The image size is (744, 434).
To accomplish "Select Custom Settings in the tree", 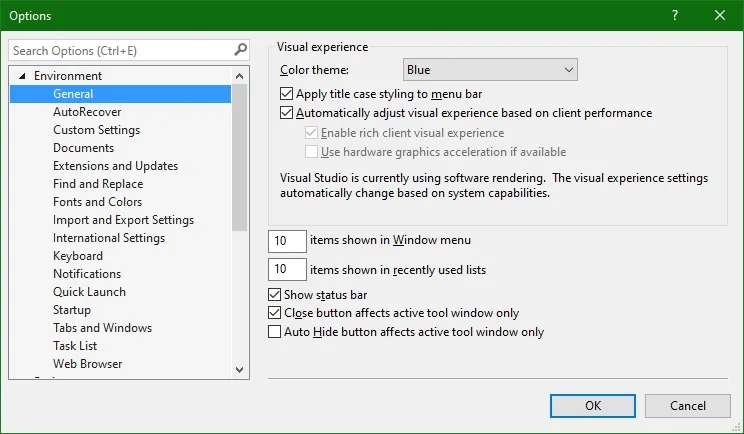I will click(x=96, y=130).
